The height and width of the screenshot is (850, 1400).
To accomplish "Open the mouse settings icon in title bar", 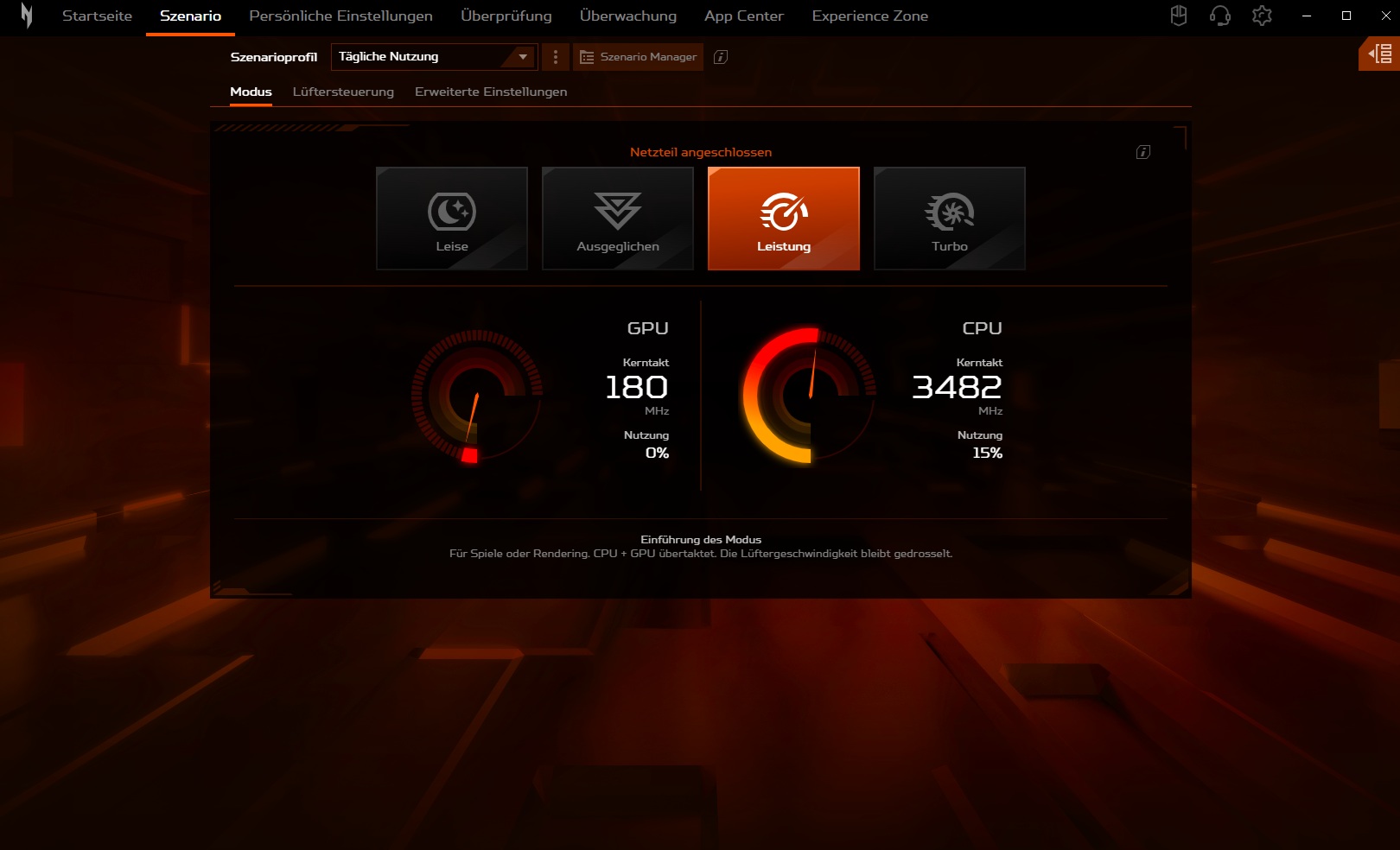I will pos(1179,16).
